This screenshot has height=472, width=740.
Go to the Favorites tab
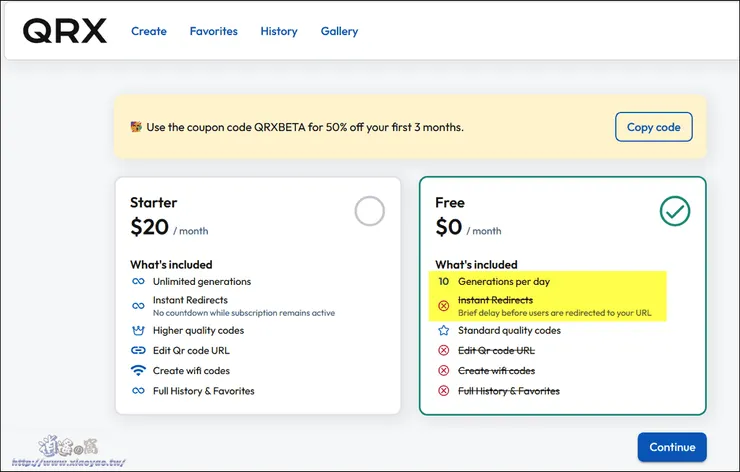(214, 31)
